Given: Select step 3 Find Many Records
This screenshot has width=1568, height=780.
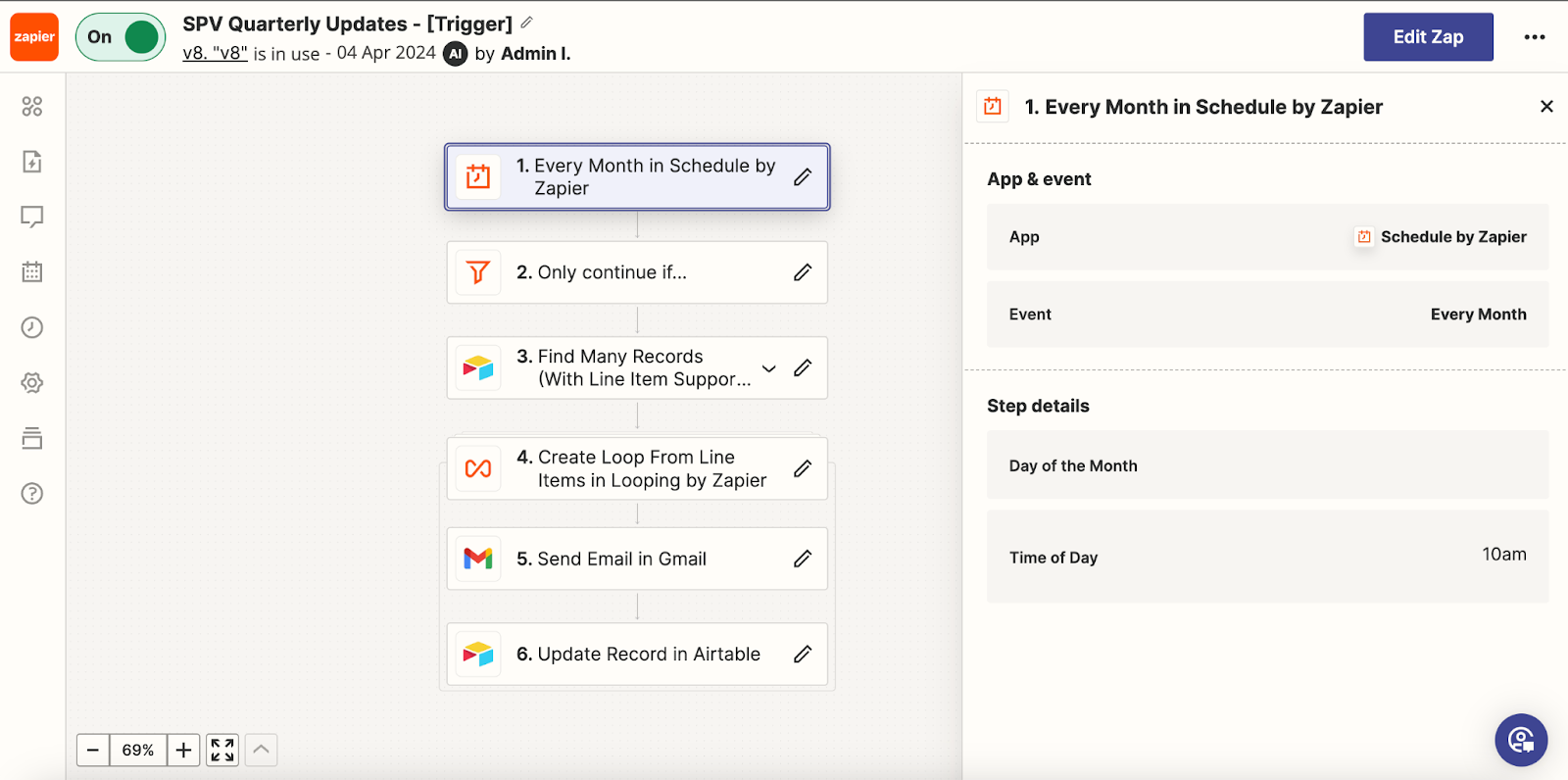Looking at the screenshot, I should [637, 367].
